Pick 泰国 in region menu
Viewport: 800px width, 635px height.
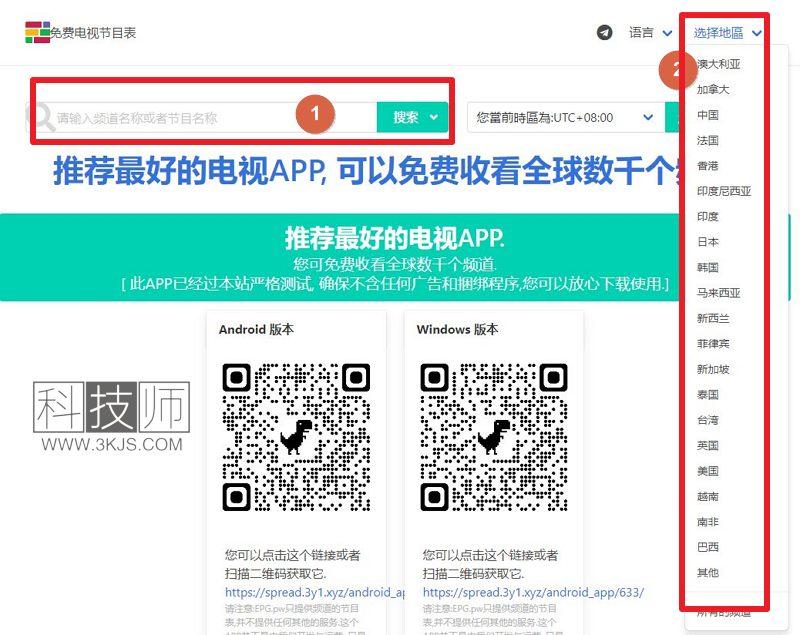[708, 395]
